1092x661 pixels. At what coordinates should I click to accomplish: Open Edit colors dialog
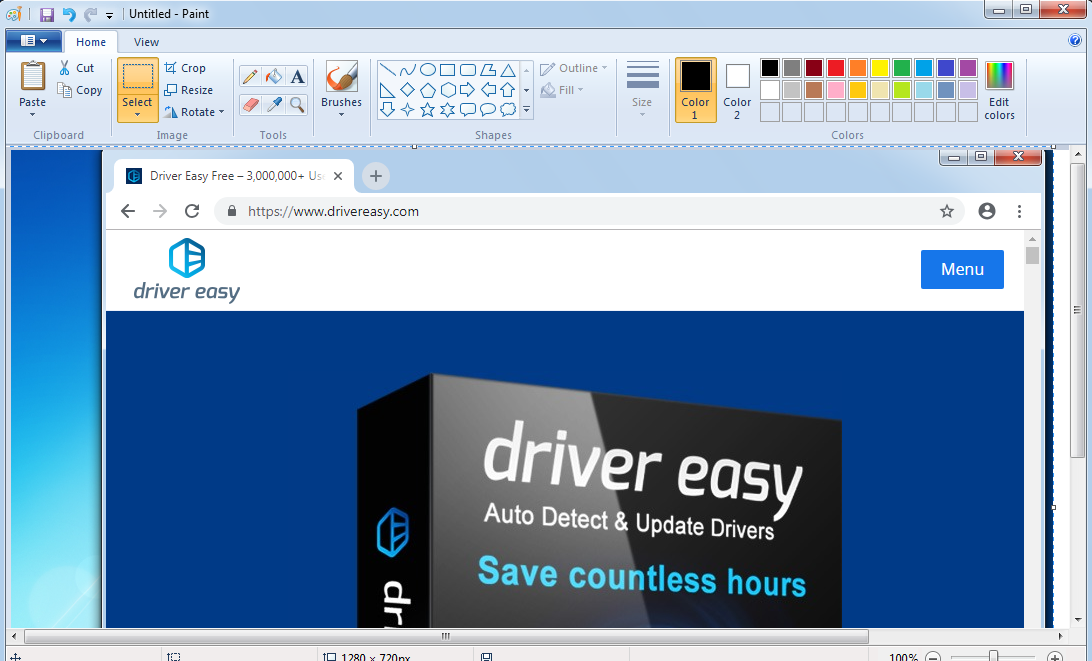tap(999, 91)
